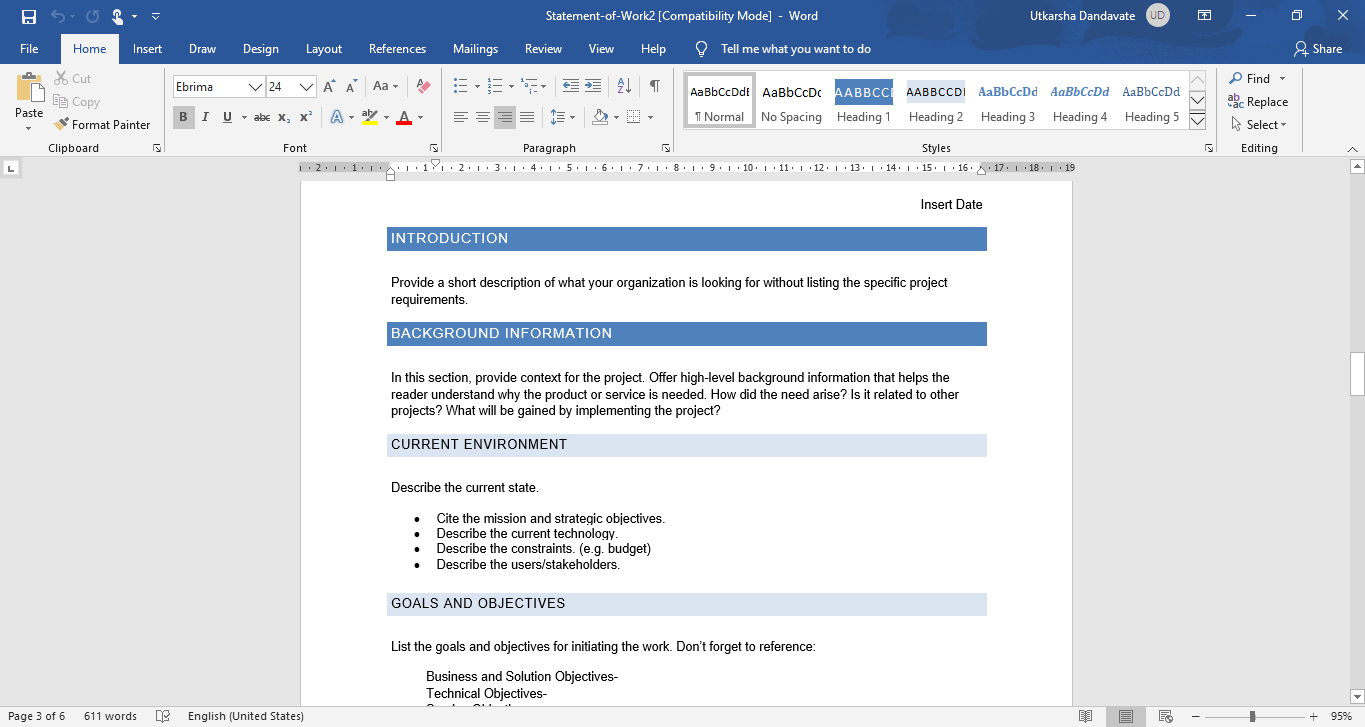Screen dimensions: 1365x727
Task: Click the Save icon in title bar
Action: [28, 16]
